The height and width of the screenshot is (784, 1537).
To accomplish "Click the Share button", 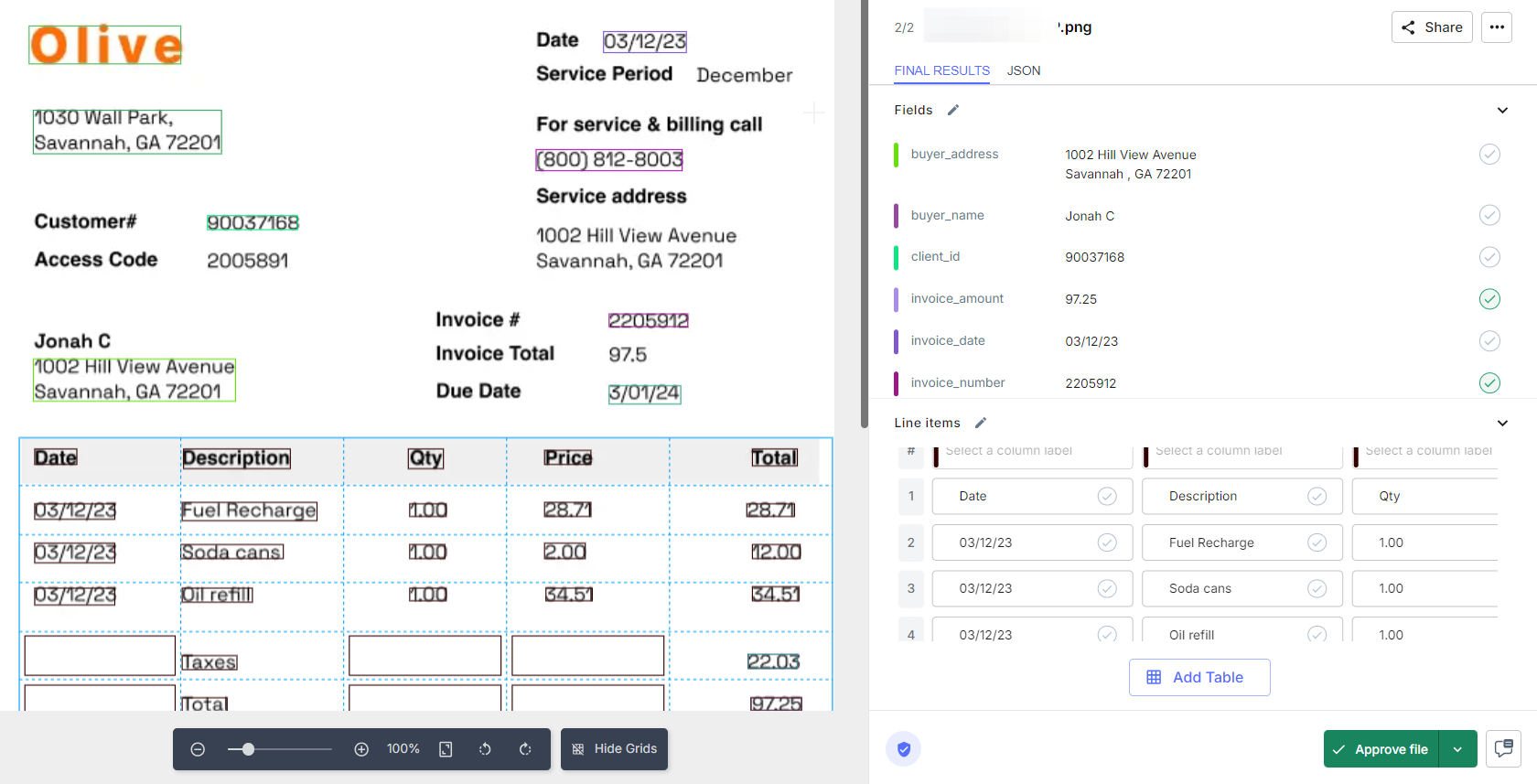I will [1432, 27].
